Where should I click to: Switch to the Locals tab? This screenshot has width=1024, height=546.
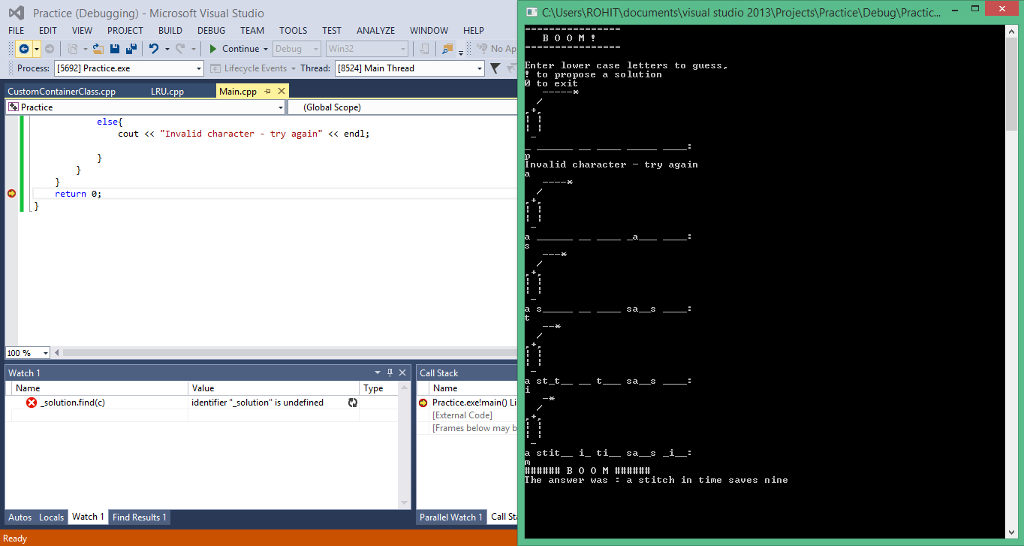52,517
